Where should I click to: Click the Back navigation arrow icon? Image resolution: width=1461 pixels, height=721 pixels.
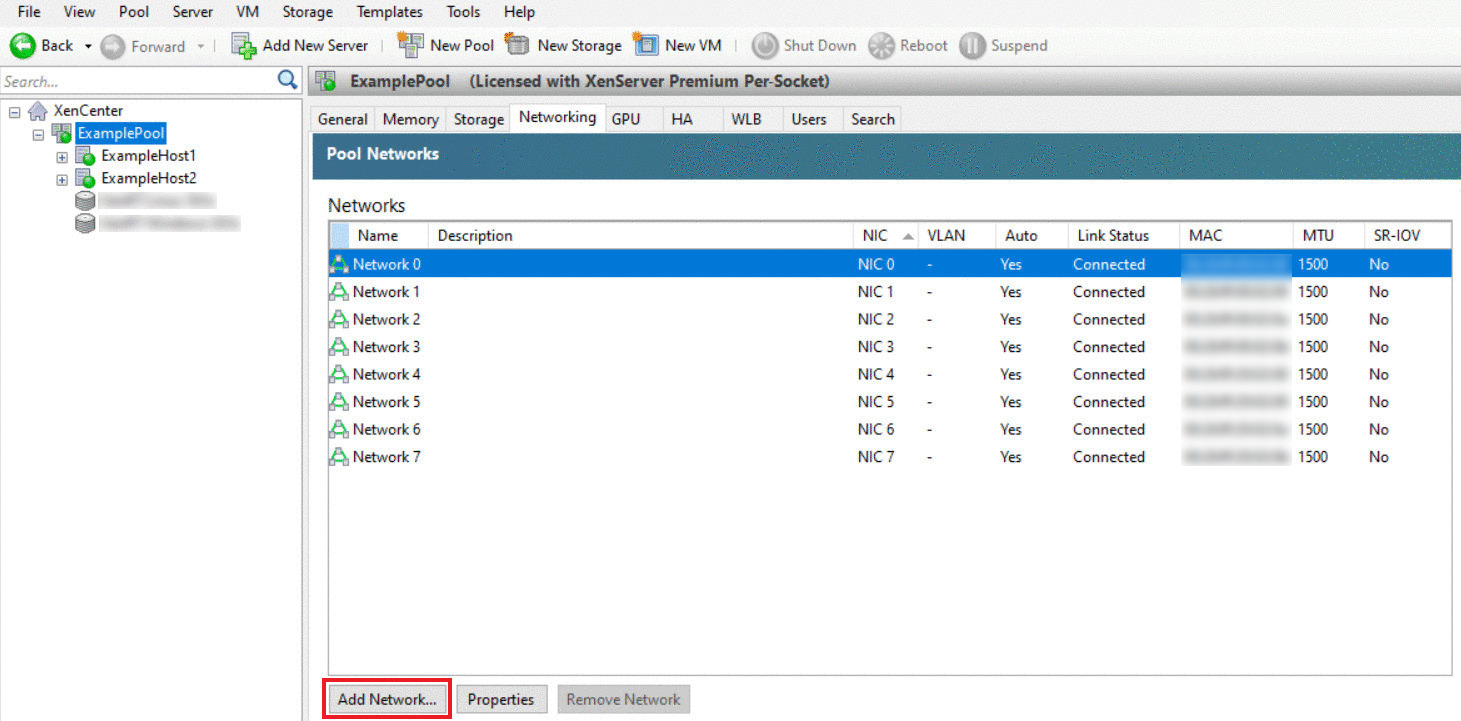[23, 46]
